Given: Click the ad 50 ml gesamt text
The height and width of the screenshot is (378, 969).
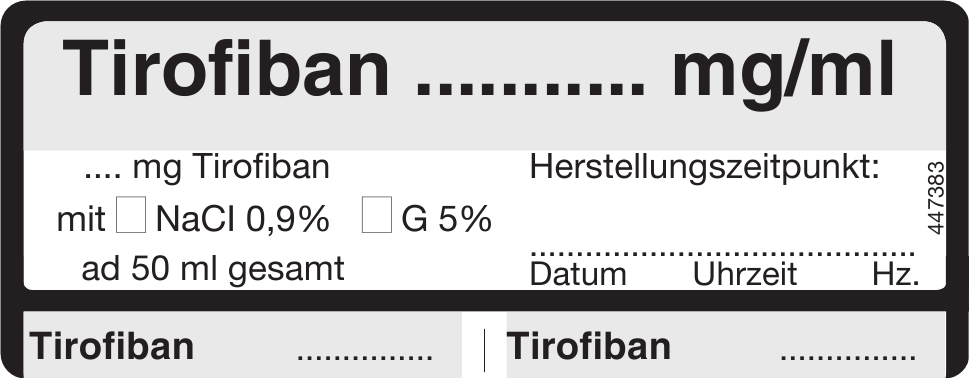Looking at the screenshot, I should [213, 269].
